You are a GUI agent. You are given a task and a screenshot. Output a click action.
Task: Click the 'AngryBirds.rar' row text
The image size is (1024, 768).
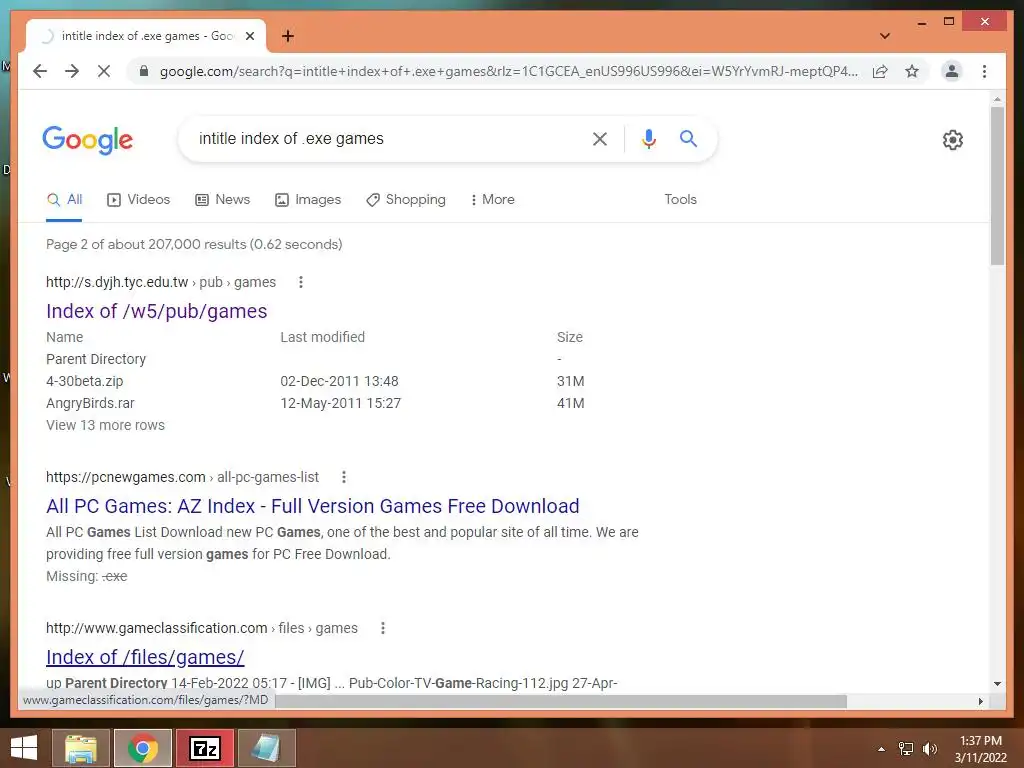[90, 403]
